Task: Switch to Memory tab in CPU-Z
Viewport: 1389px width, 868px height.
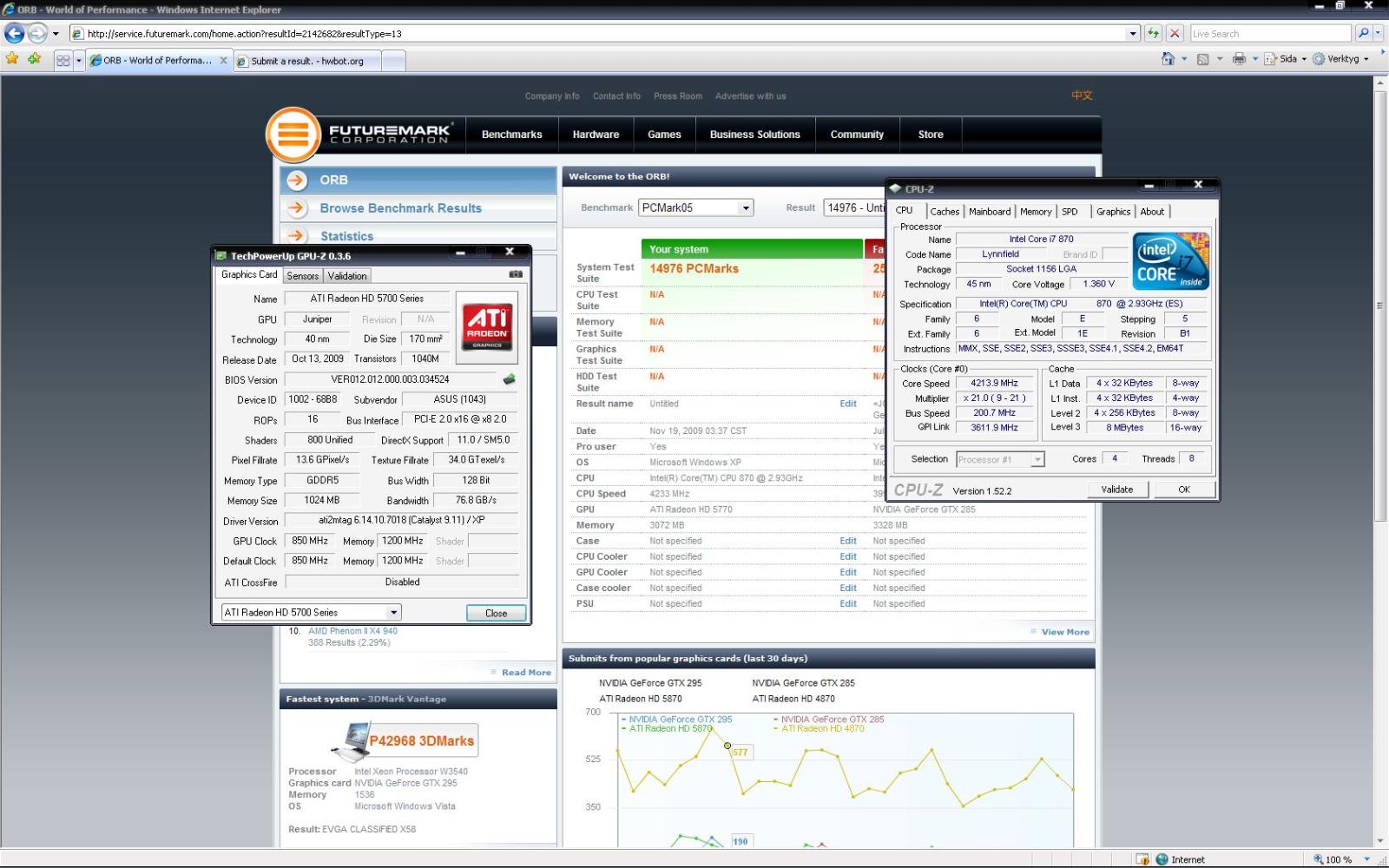Action: (x=1036, y=212)
